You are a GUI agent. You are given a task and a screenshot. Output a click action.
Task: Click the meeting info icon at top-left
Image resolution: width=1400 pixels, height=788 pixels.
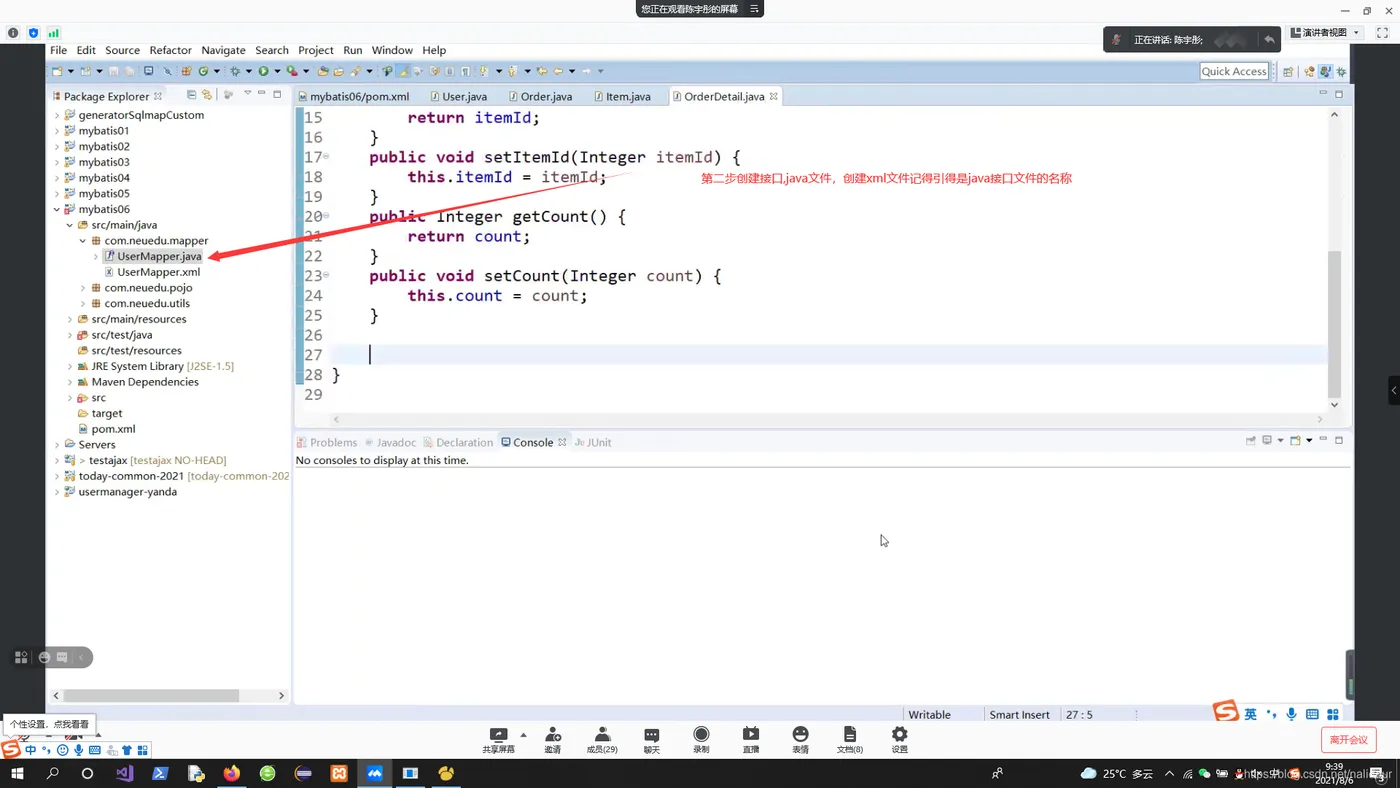pyautogui.click(x=13, y=33)
